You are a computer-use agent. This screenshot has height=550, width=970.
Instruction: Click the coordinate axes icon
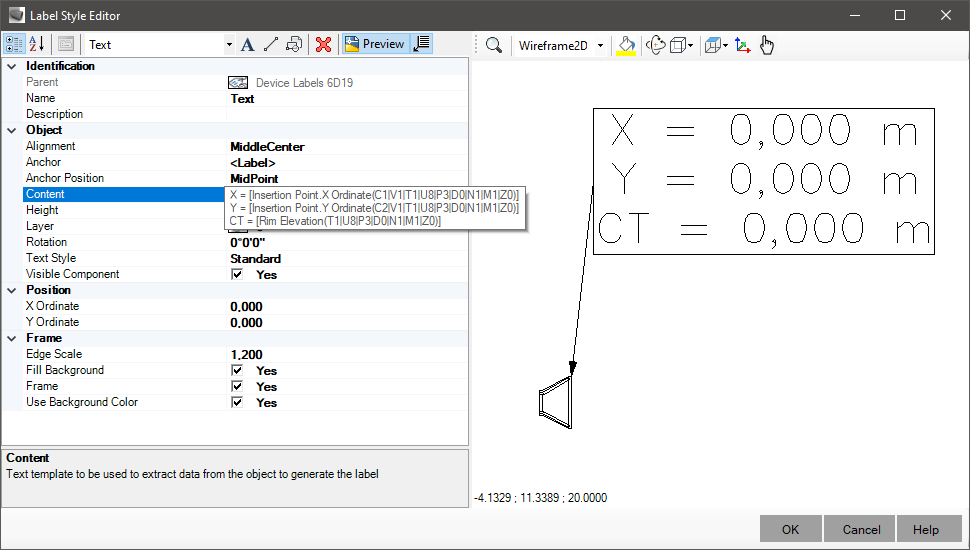pos(742,45)
